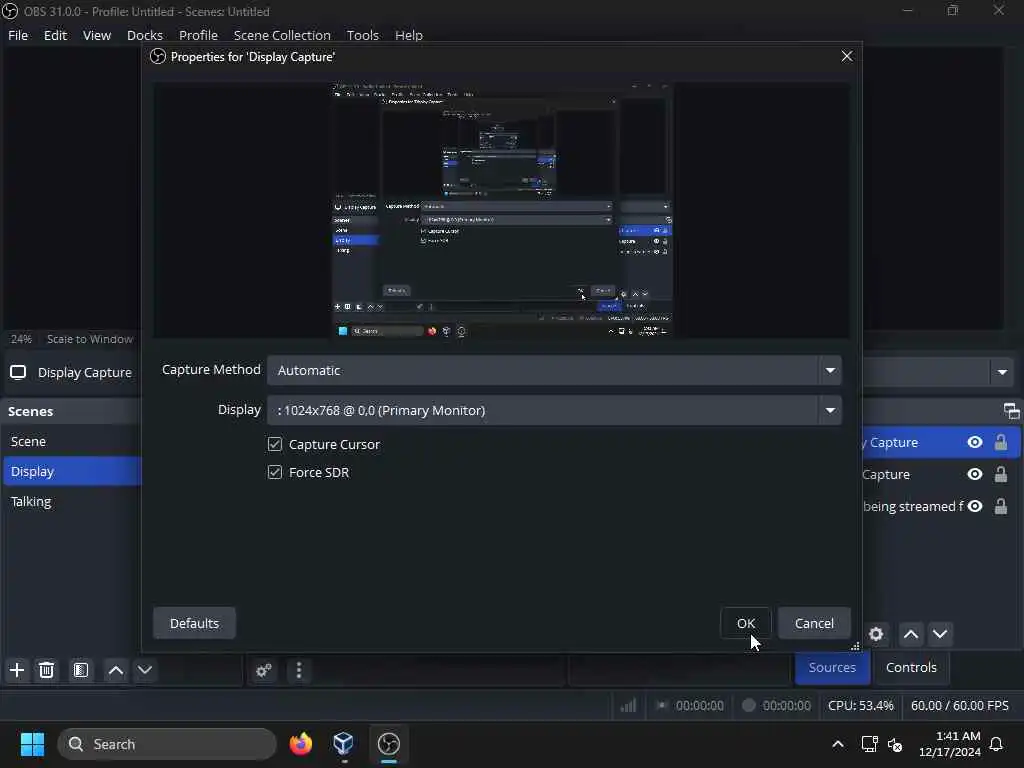Click the Display Capture monitor icon
Screen dimensions: 1024x768
[x=18, y=372]
